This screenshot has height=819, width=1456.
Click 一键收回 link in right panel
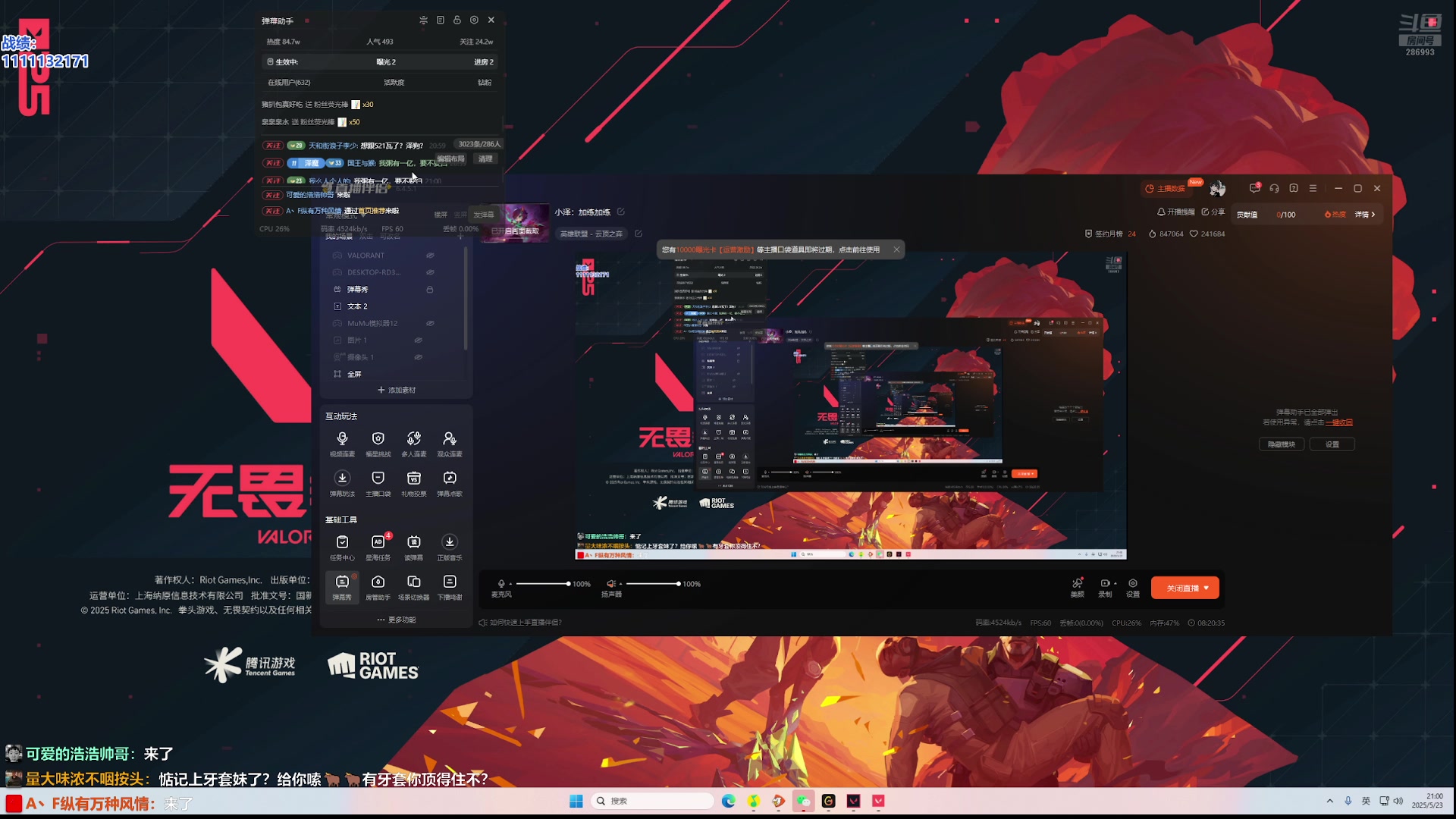pos(1339,422)
